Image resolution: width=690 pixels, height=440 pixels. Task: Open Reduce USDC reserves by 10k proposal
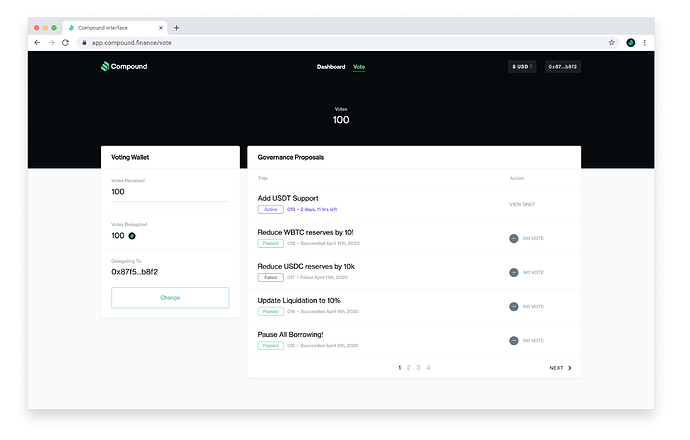coord(306,267)
